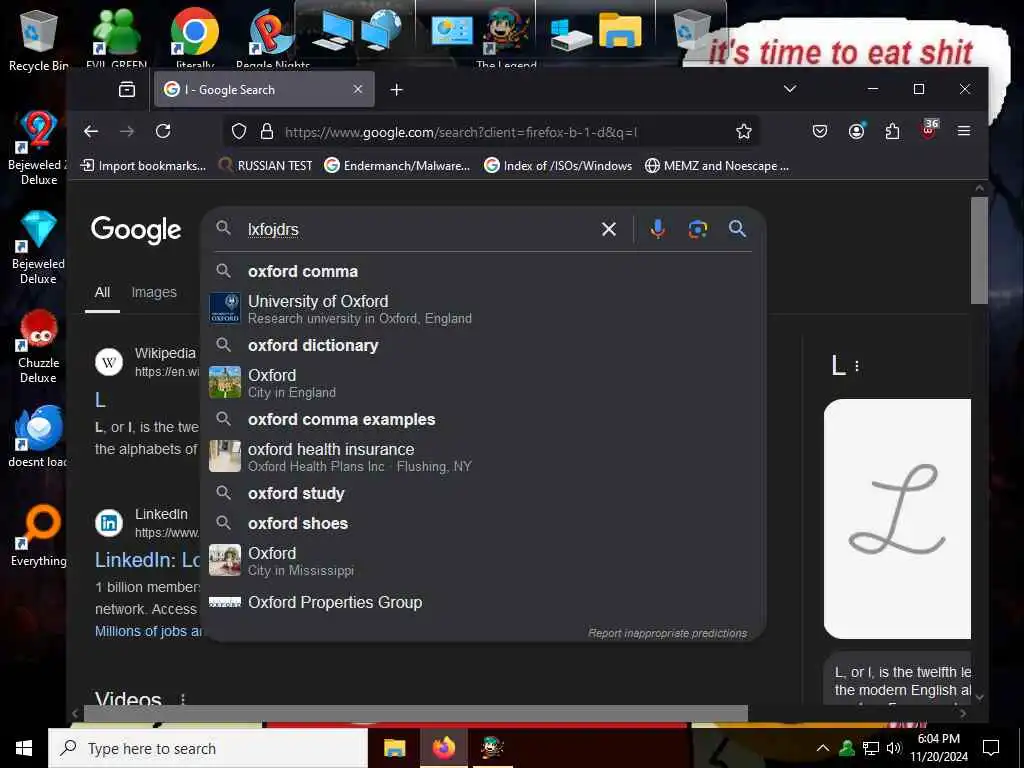The width and height of the screenshot is (1024, 768).
Task: Click the vertical page scrollbar thumb
Action: [x=979, y=250]
